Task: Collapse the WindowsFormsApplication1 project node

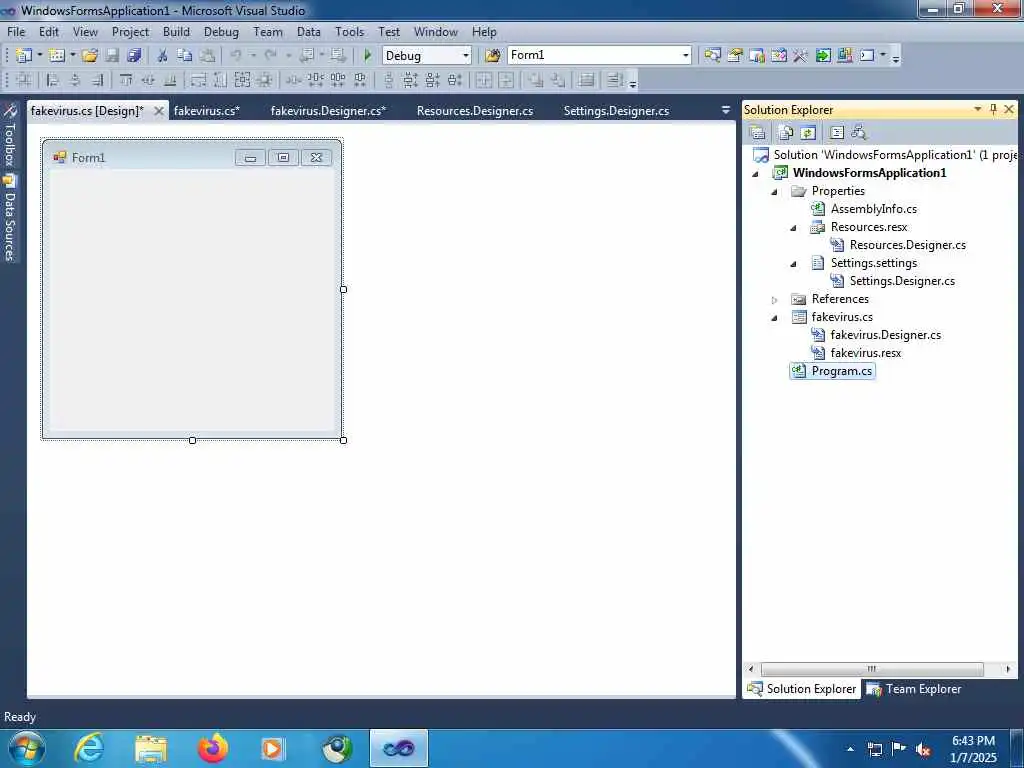Action: coord(756,174)
